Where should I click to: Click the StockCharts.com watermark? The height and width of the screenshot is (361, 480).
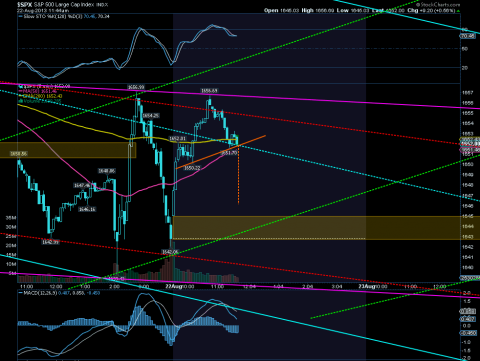[x=440, y=4]
